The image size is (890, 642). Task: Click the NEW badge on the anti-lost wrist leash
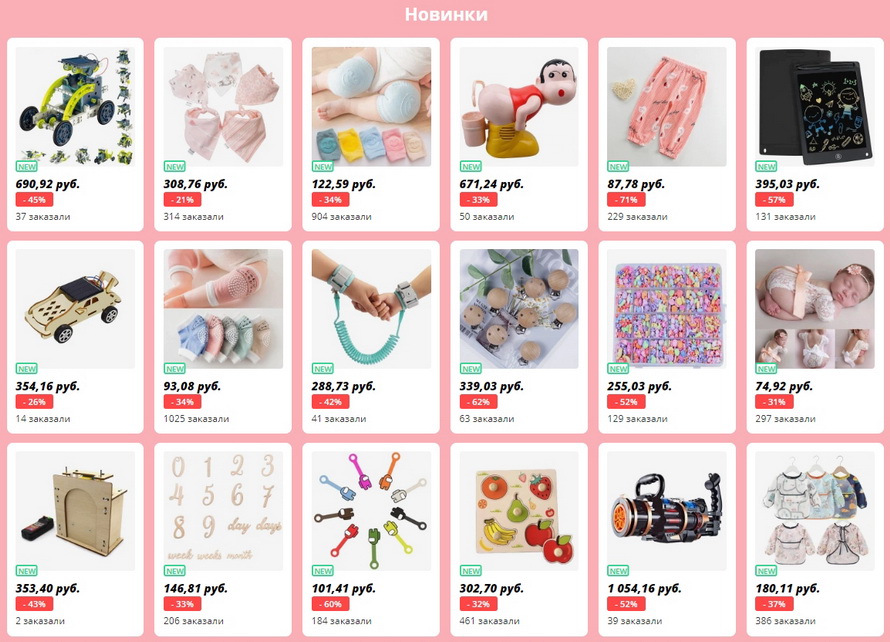coord(322,369)
